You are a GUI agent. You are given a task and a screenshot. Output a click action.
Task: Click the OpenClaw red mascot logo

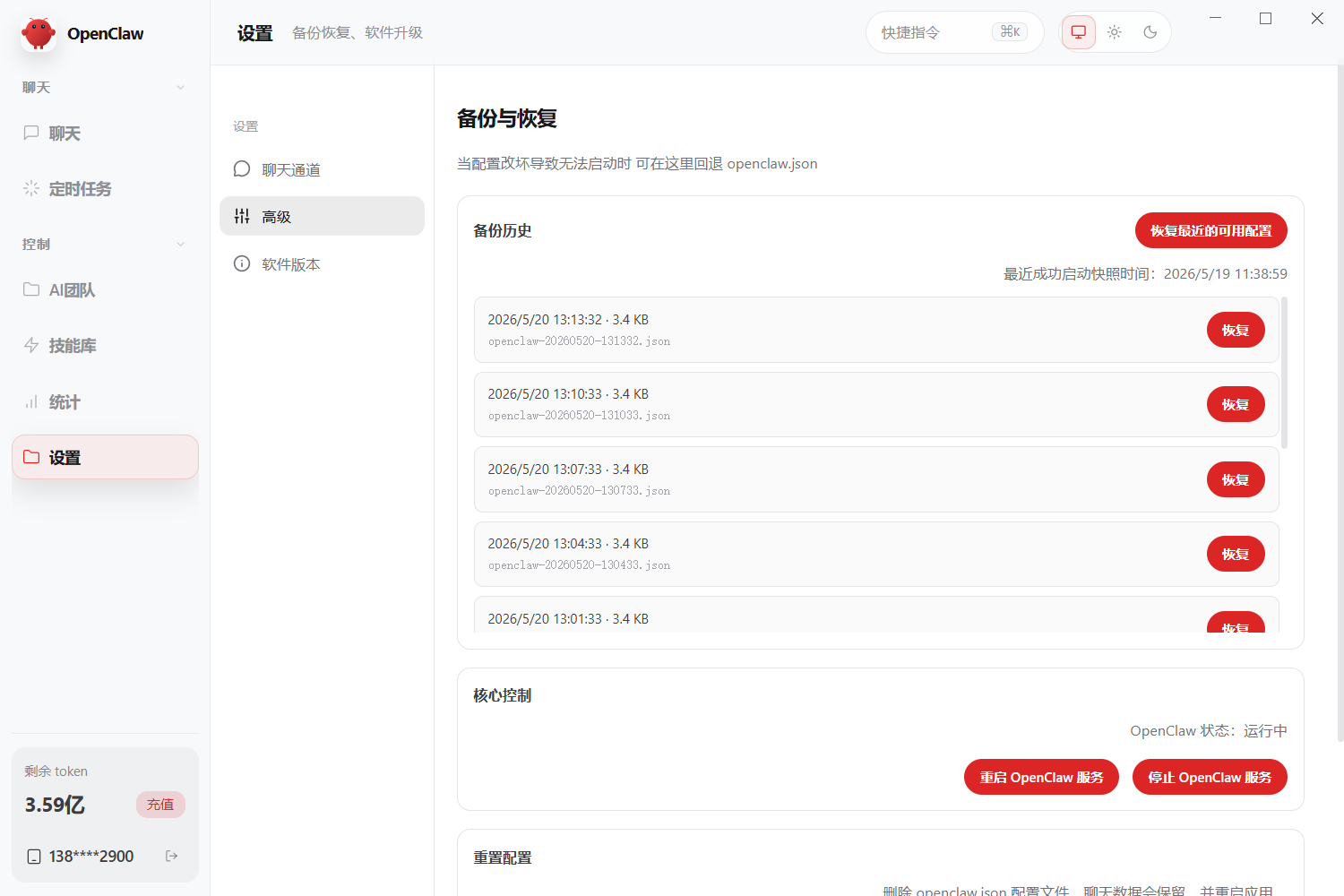click(x=39, y=34)
